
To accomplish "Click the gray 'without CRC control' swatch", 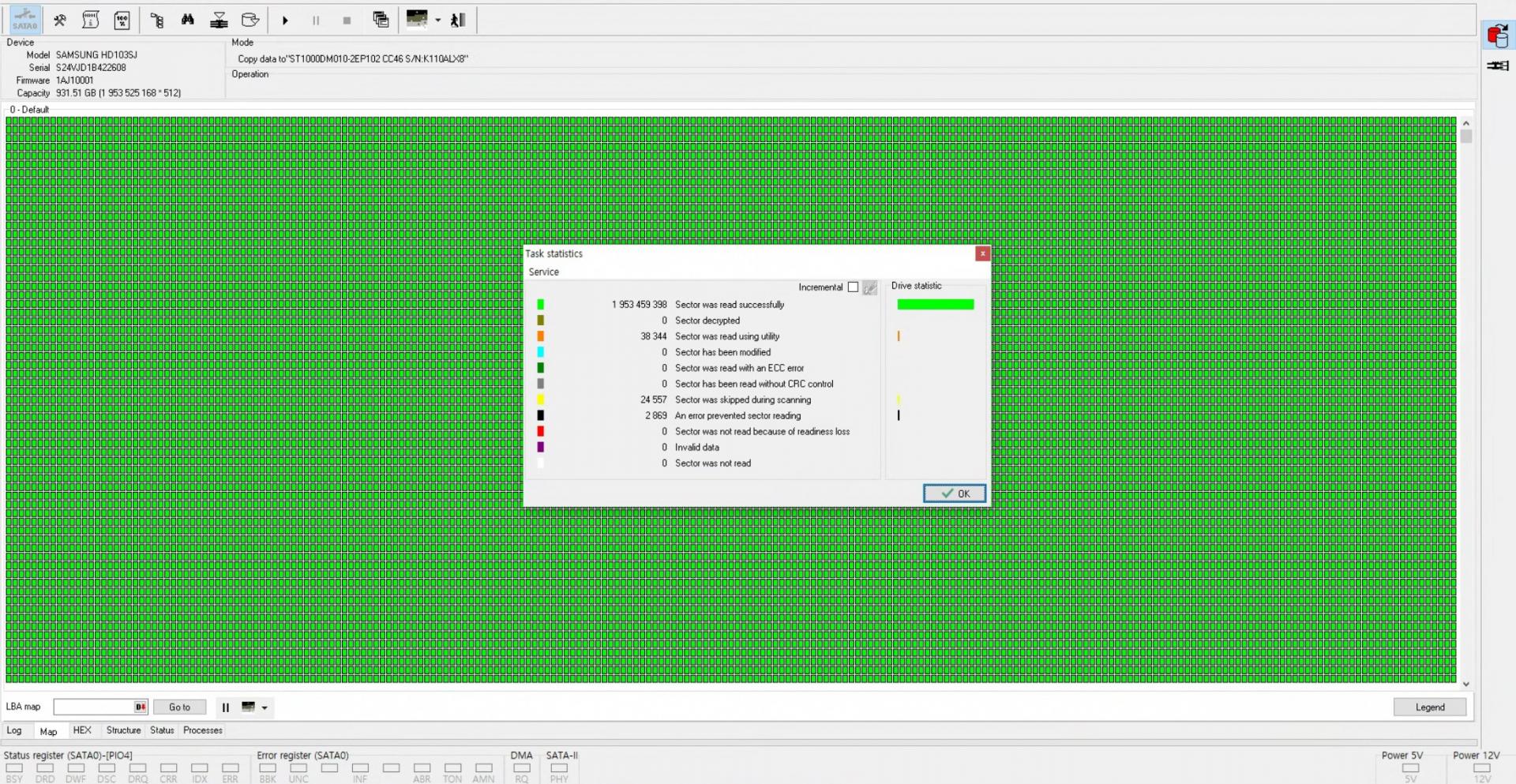I will 540,384.
